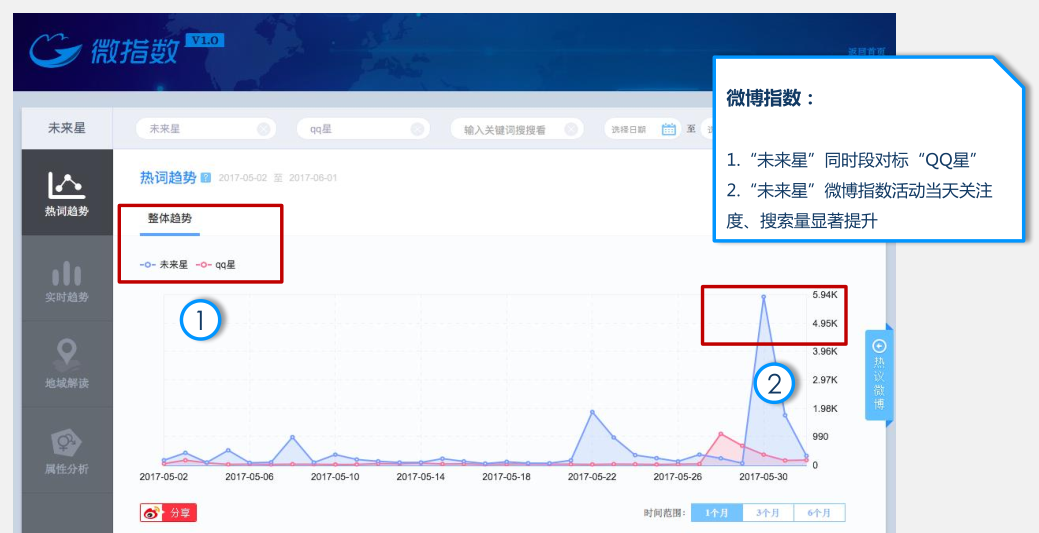Open the 属性分析 sidebar section
Image resolution: width=1039 pixels, height=533 pixels.
(x=67, y=450)
